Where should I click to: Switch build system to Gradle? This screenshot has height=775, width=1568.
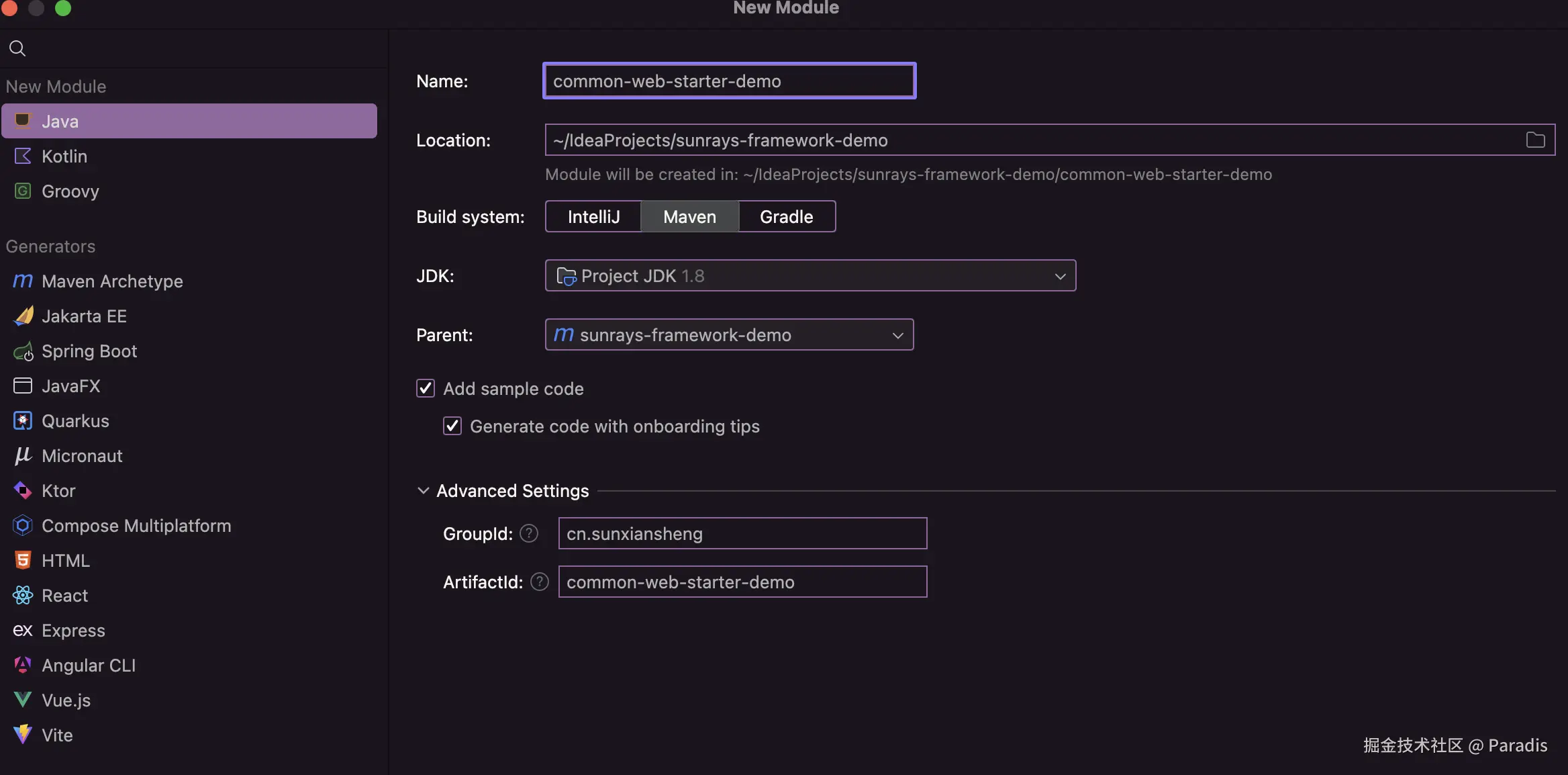click(786, 216)
